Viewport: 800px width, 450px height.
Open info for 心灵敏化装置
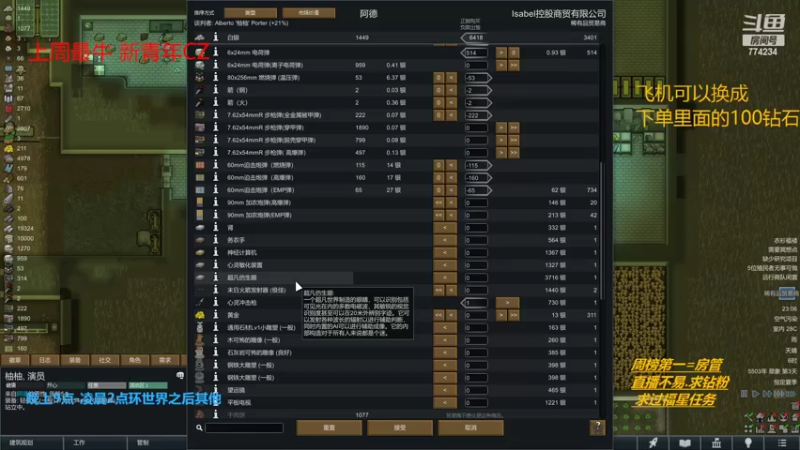(215, 265)
